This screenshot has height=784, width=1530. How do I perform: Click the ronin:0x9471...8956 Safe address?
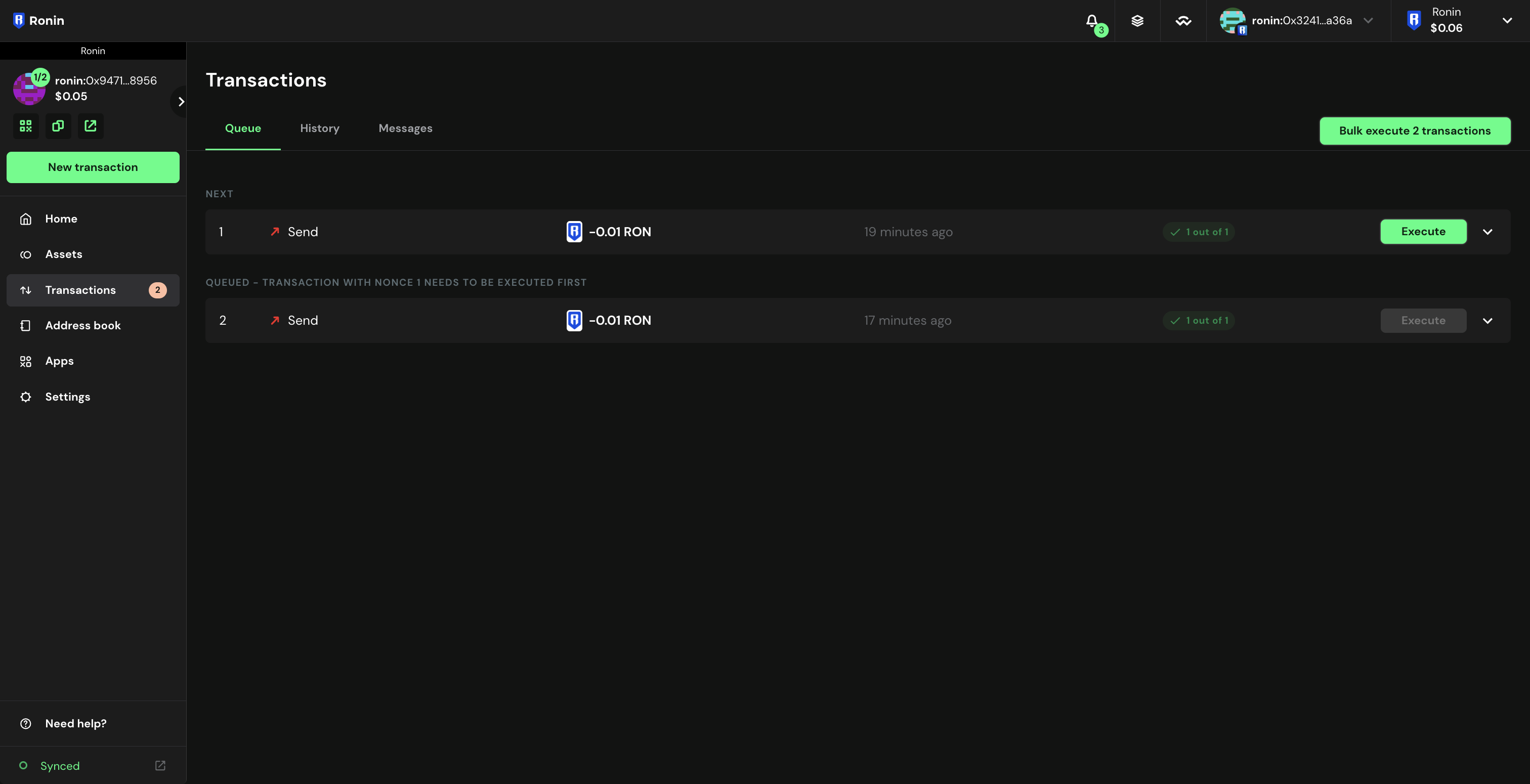click(106, 80)
